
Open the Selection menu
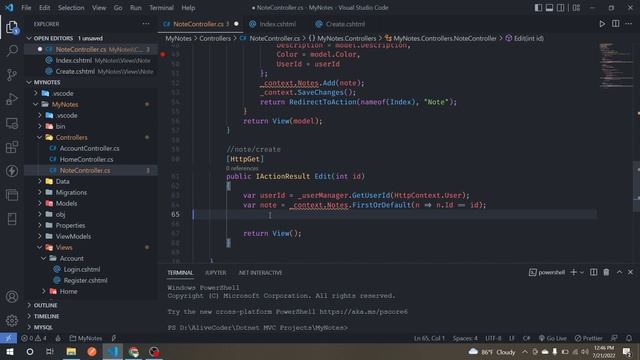pyautogui.click(x=71, y=8)
